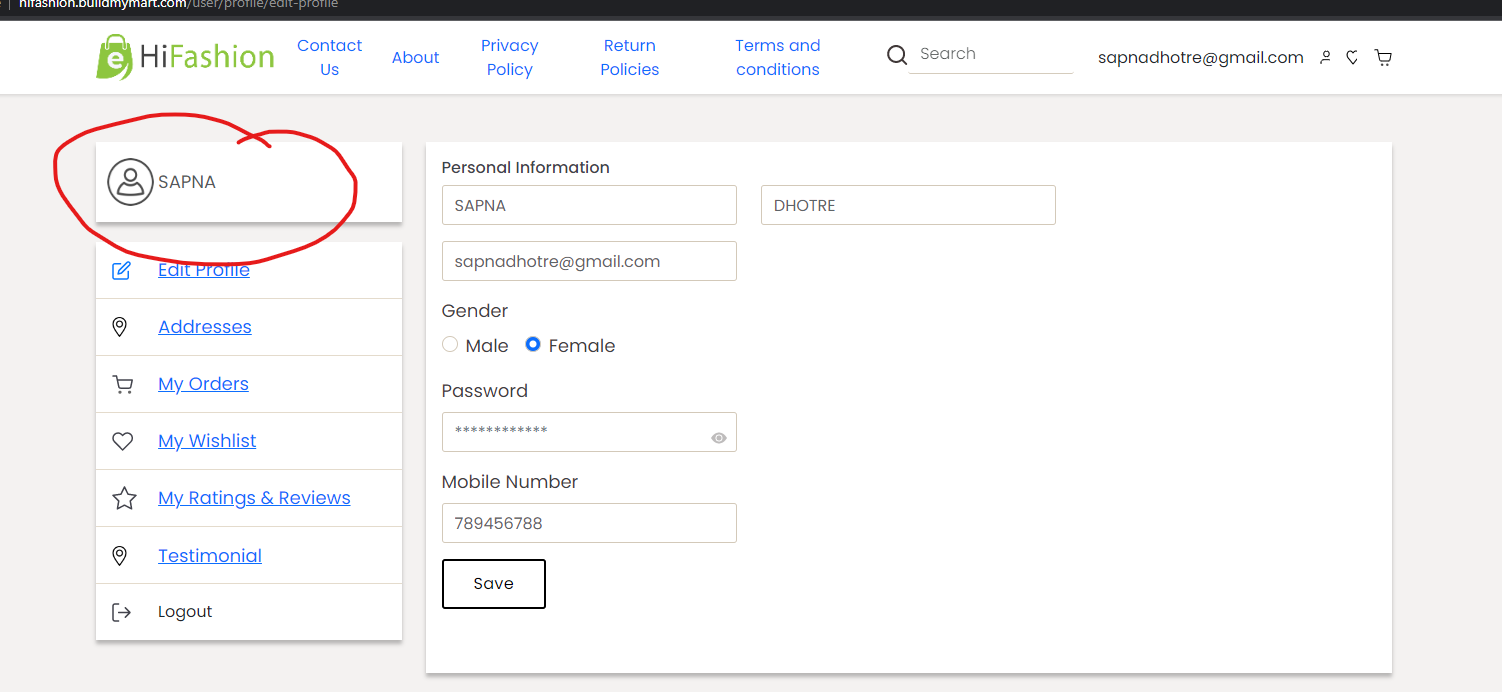
Task: Click the HiFashion logo
Action: point(186,57)
